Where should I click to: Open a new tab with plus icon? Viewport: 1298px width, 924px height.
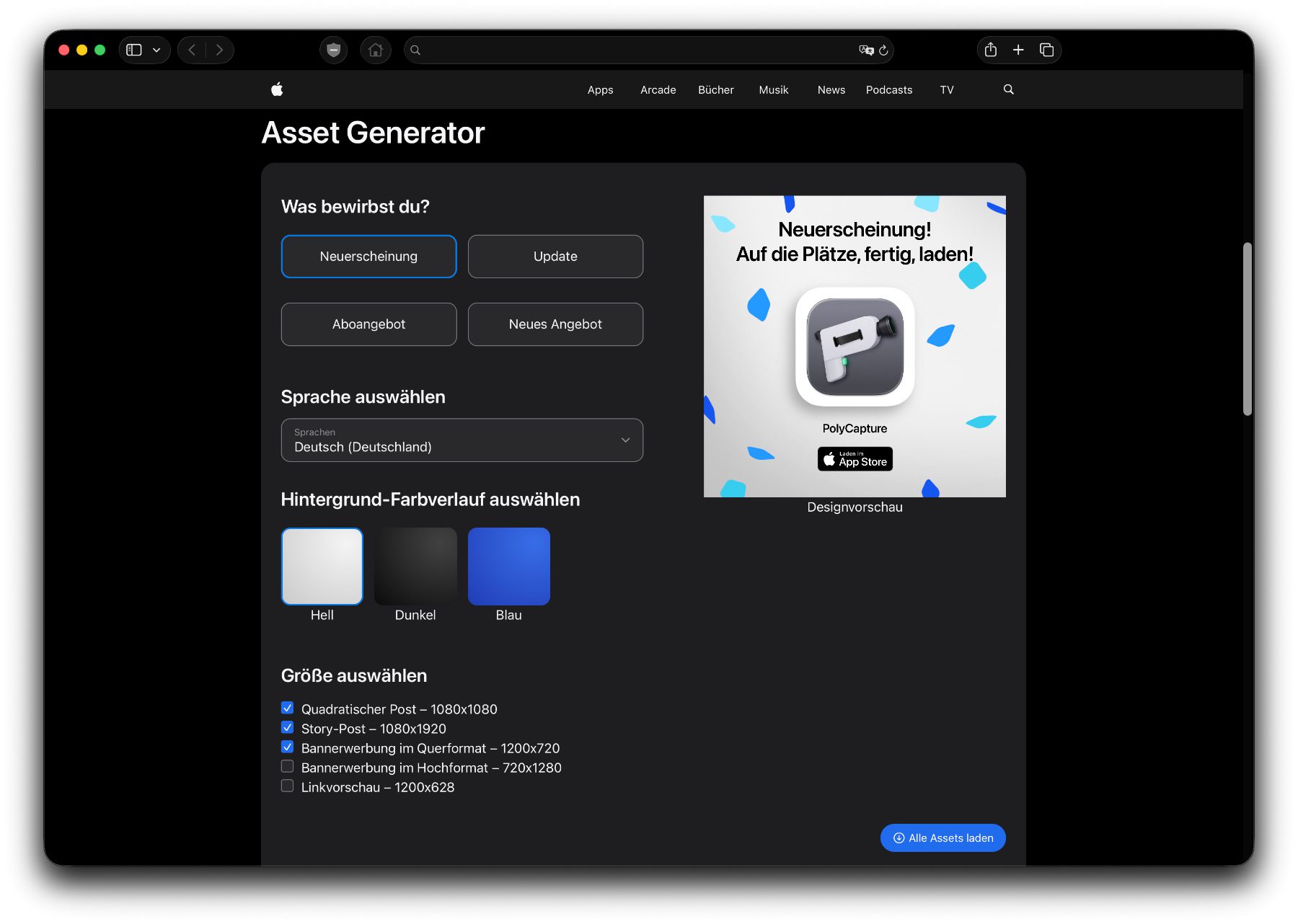(x=1018, y=50)
